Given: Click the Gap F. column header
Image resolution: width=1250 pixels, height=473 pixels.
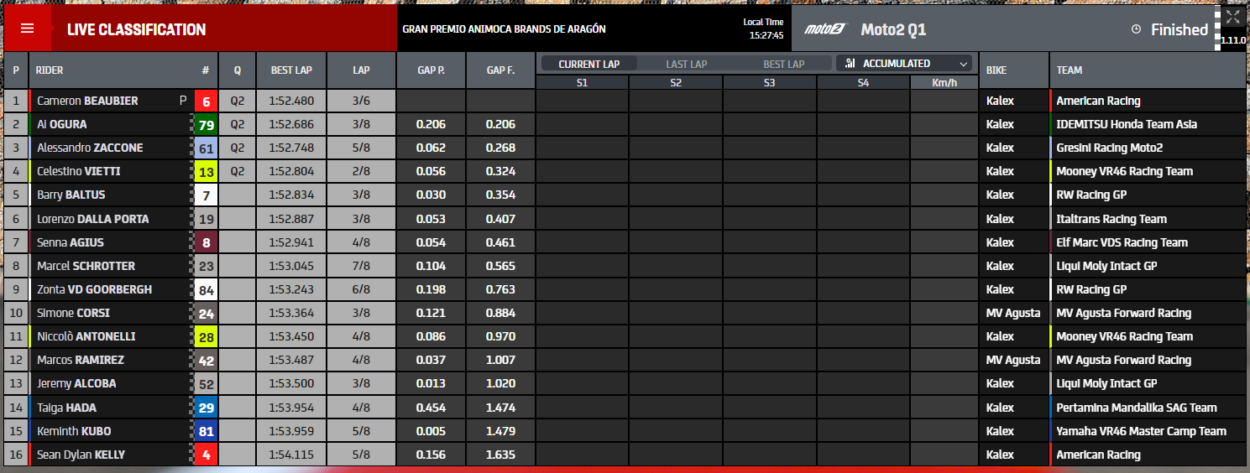Looking at the screenshot, I should click(500, 70).
